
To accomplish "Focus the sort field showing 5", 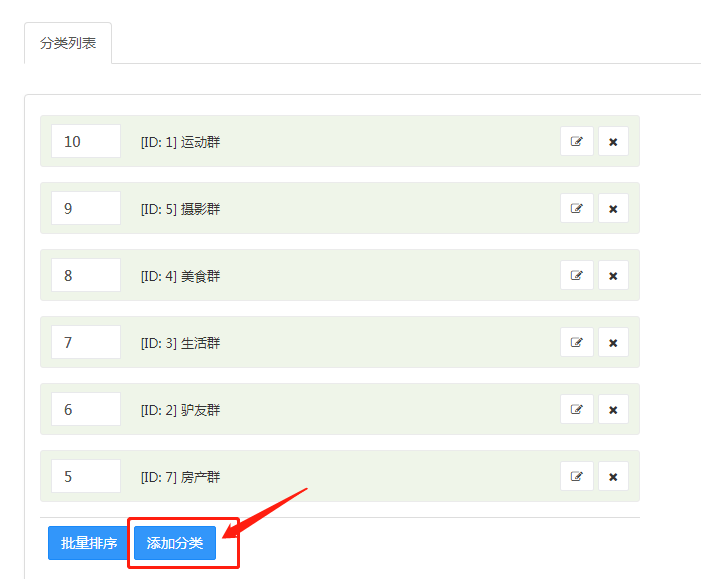I will tap(86, 477).
